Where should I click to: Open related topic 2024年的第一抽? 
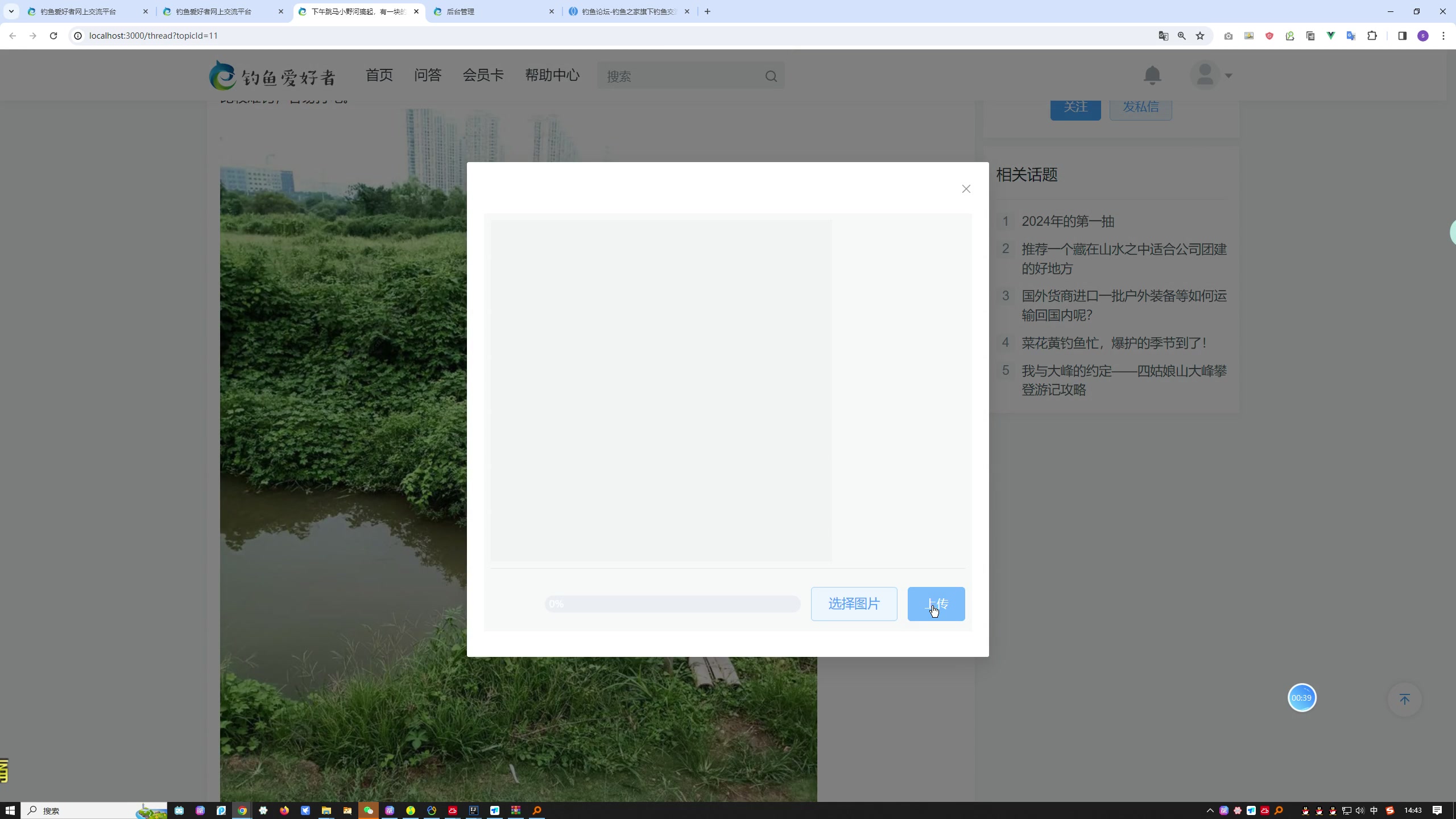coord(1068,221)
